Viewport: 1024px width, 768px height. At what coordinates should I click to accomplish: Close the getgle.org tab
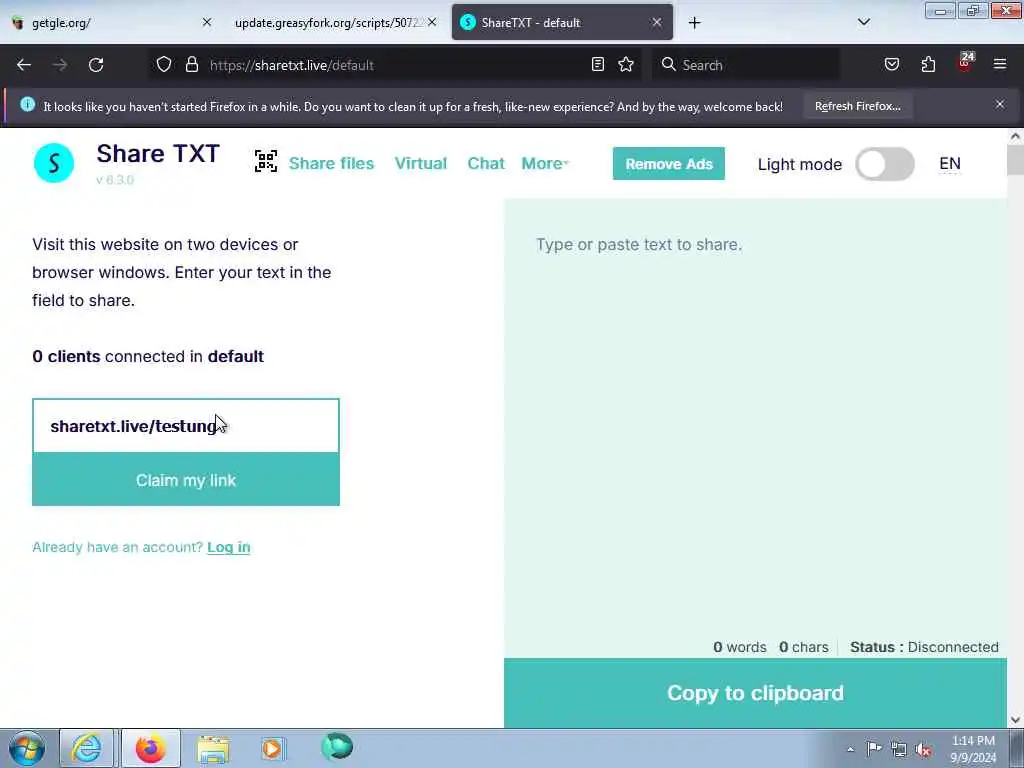click(x=206, y=22)
